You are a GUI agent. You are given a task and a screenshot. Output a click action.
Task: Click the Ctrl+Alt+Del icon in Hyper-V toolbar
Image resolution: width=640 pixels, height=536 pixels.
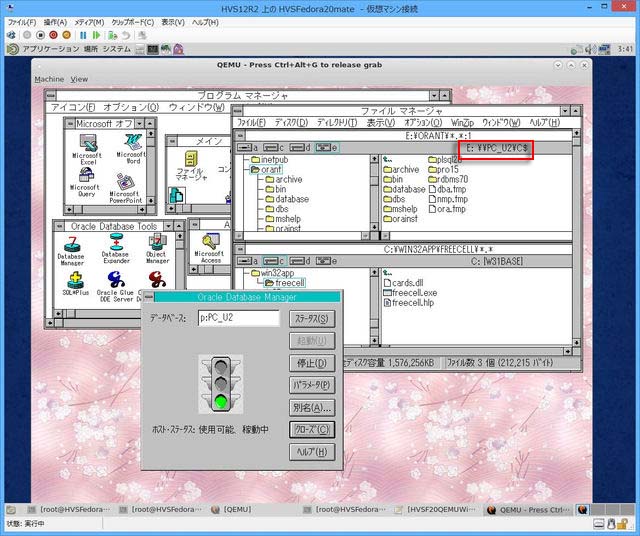coord(11,35)
